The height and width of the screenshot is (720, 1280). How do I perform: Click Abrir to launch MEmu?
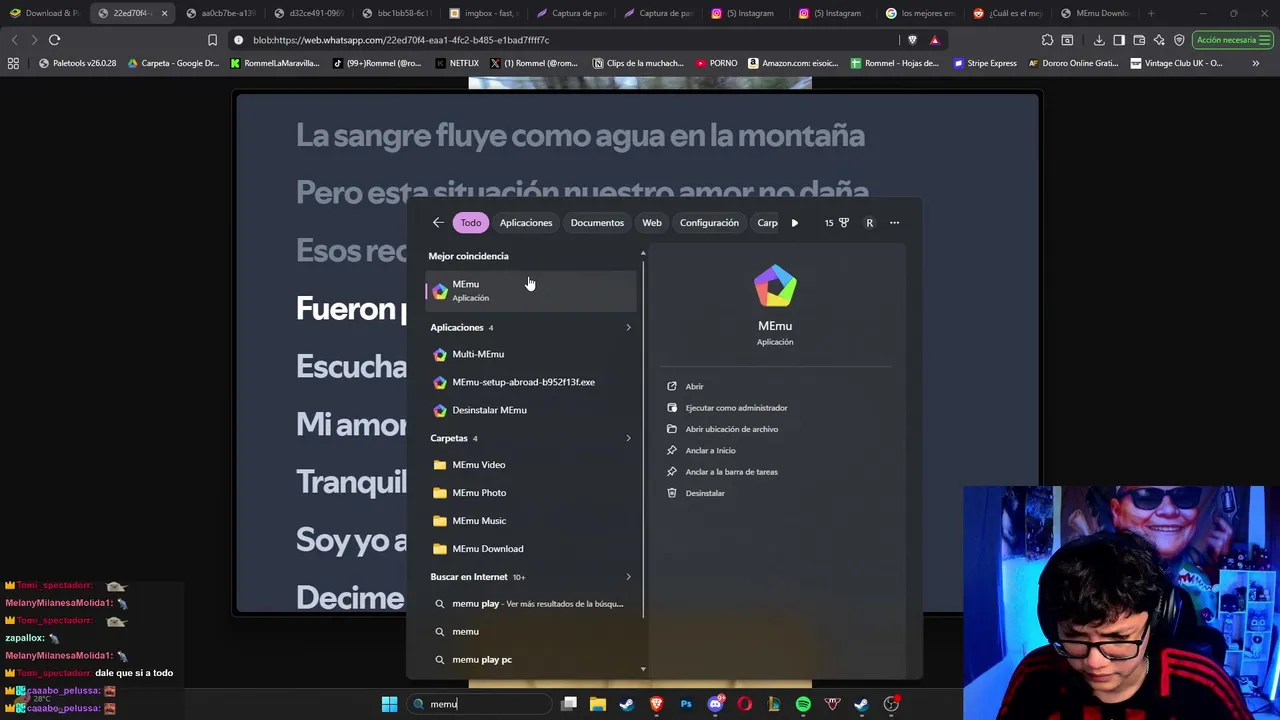[x=694, y=386]
